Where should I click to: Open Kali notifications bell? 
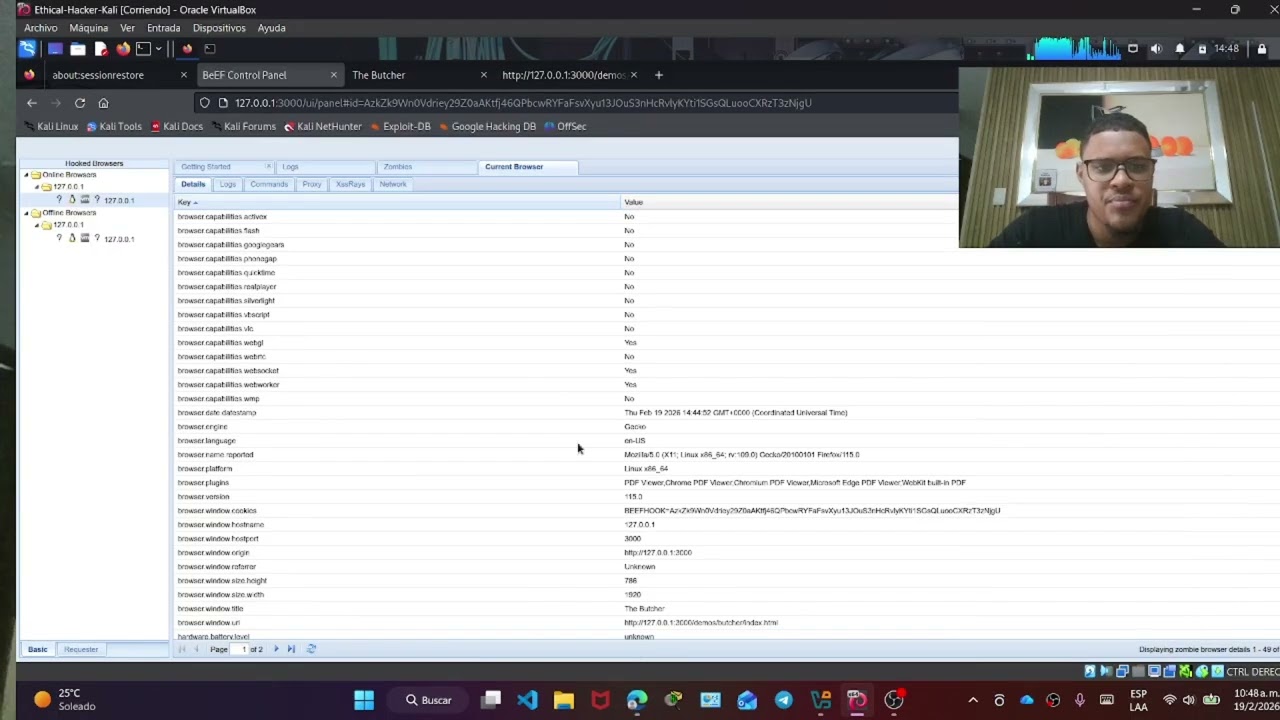coord(1180,48)
